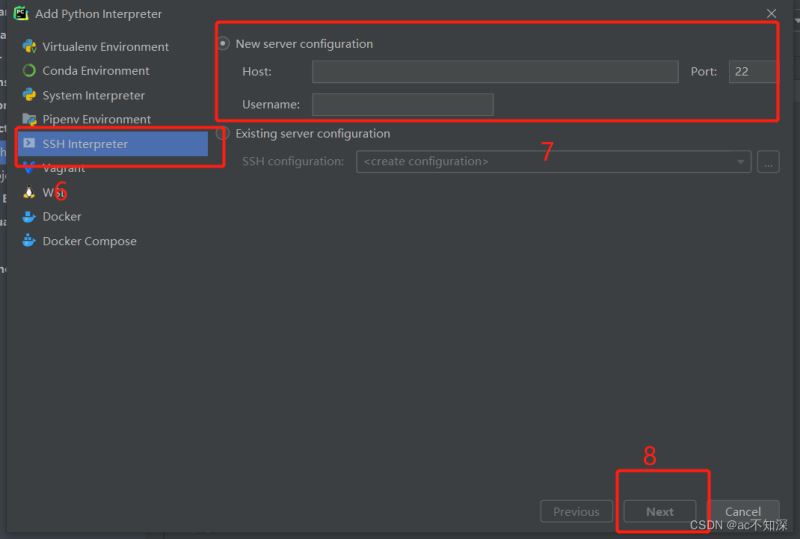Viewport: 800px width, 539px height.
Task: Click the Pipenv Environment folder icon
Action: coord(29,119)
